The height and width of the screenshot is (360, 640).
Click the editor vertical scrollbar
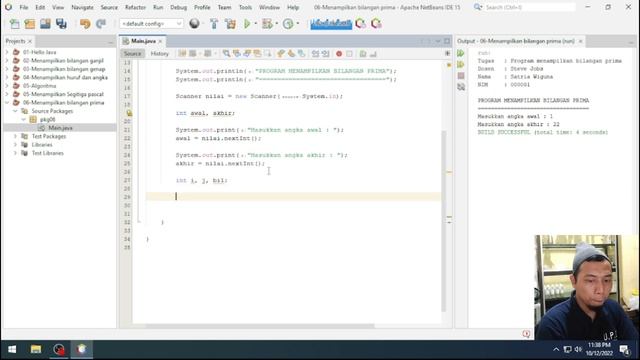(443, 220)
